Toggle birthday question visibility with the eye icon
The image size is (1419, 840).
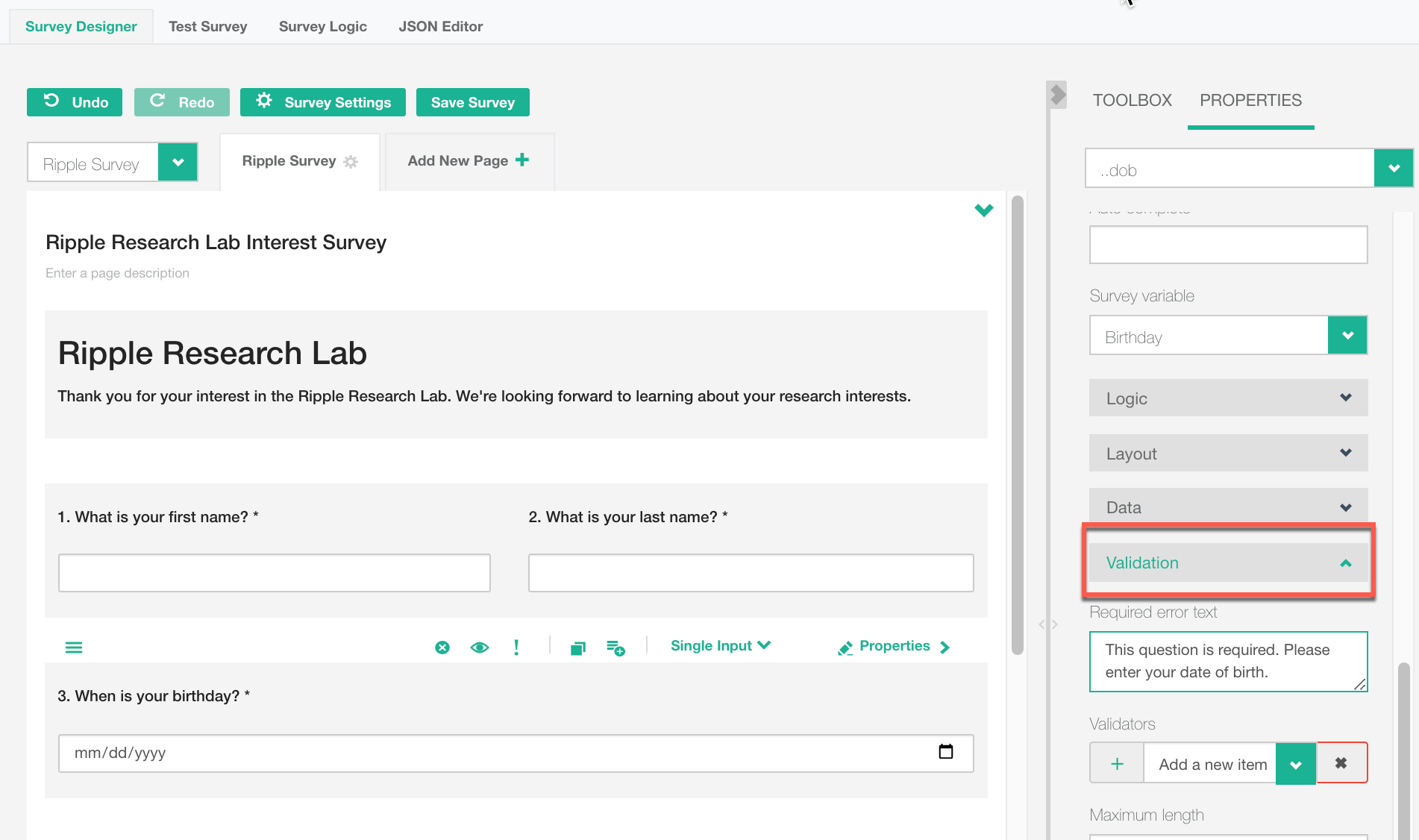[x=480, y=648]
